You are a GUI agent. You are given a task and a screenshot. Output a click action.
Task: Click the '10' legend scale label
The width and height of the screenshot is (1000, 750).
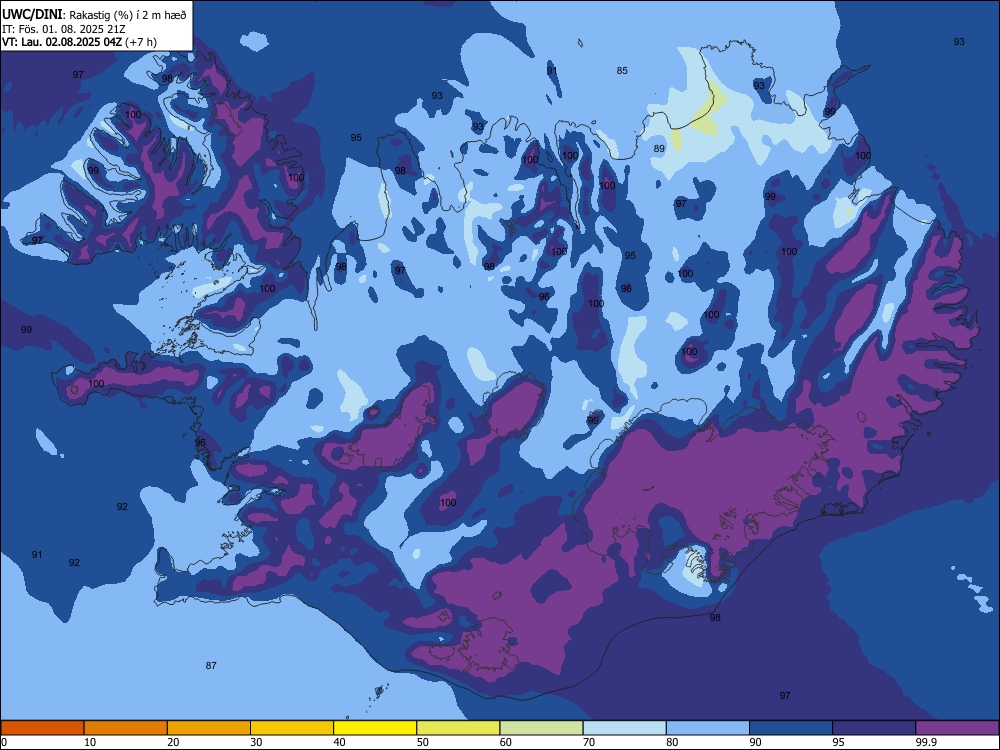(90, 742)
